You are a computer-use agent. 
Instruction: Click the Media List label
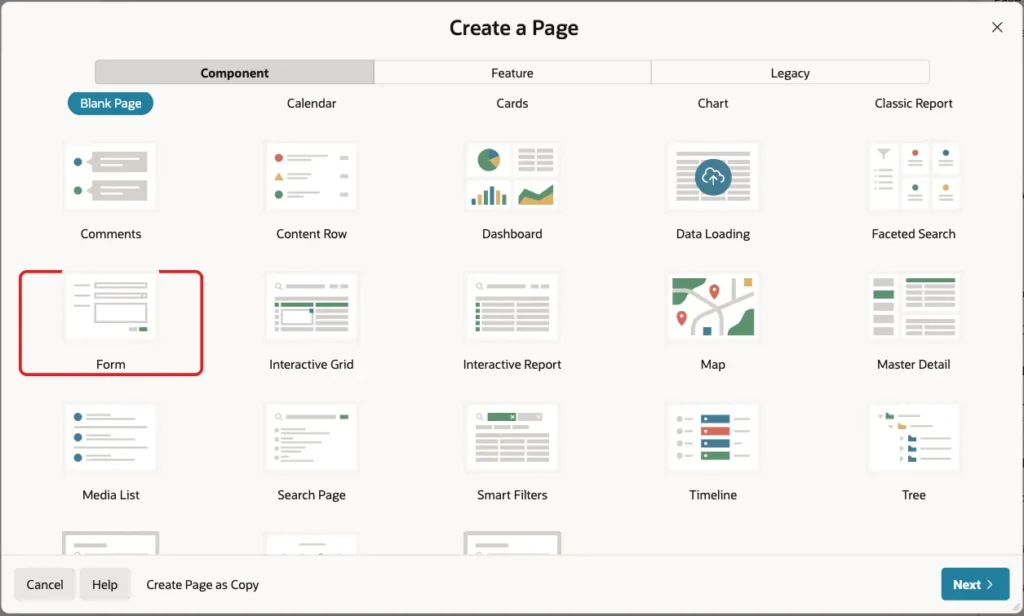tap(110, 495)
